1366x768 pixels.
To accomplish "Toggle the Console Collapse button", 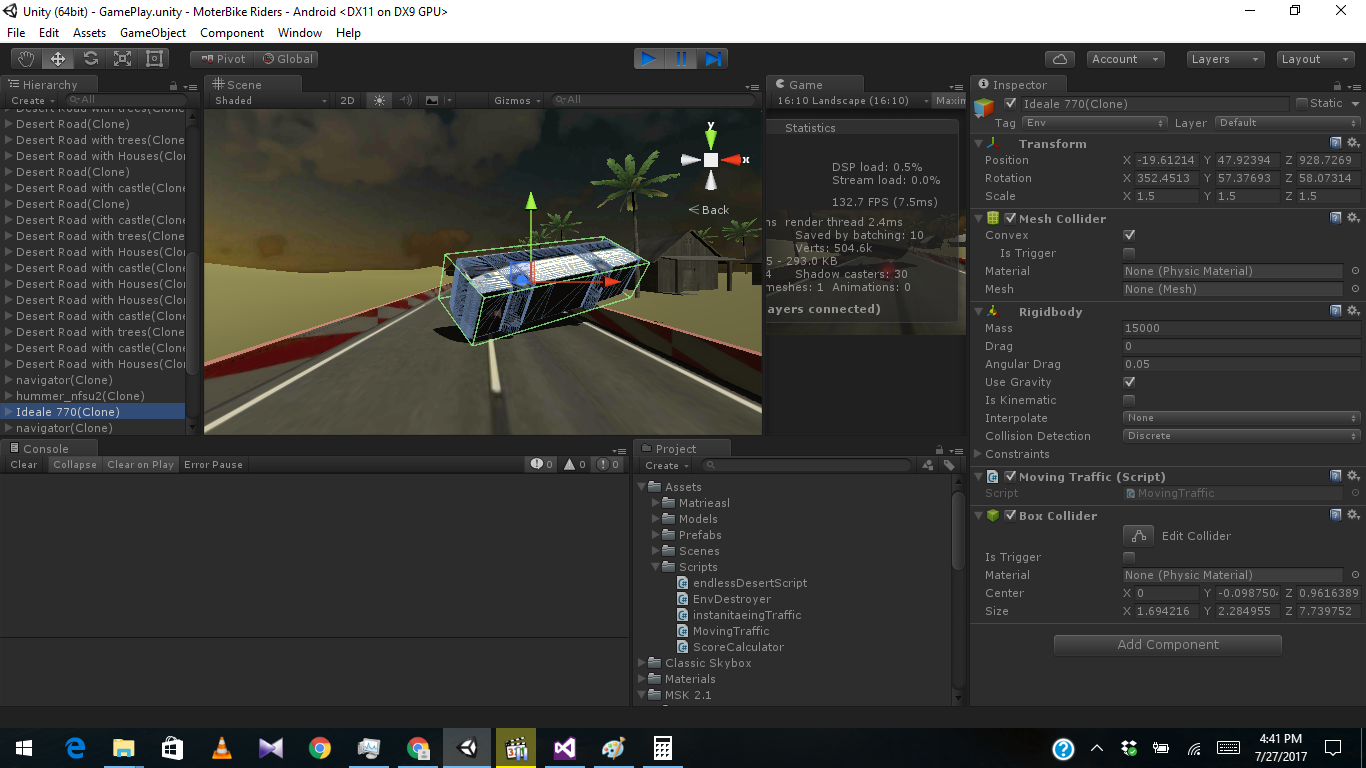I will (75, 465).
